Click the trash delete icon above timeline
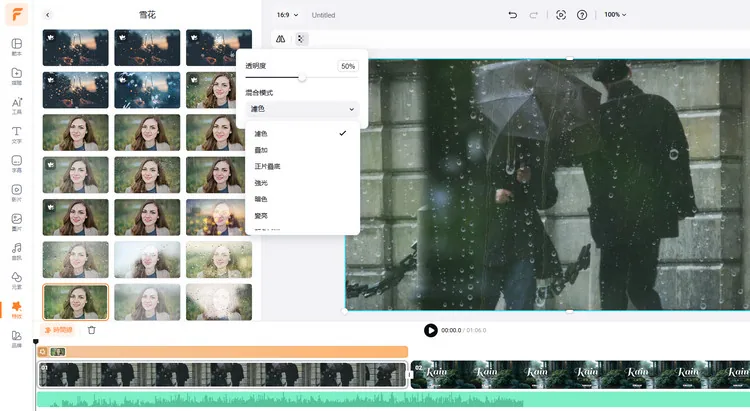Screen dimensions: 750x411 92,330
